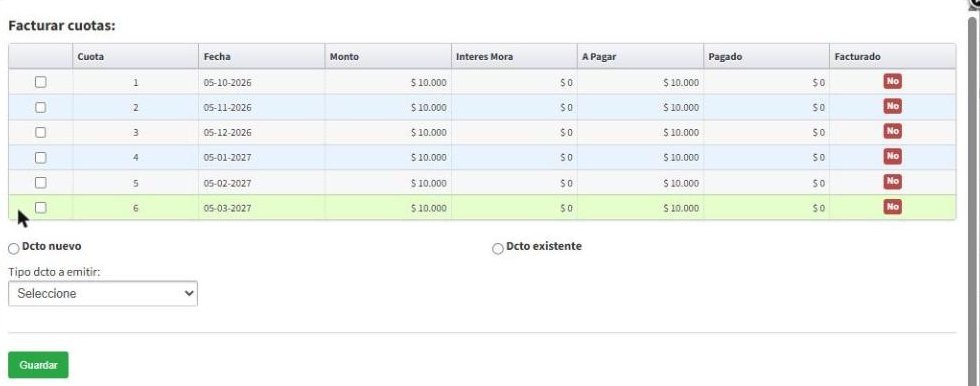Click the No badge for date 05-11-2026

[x=892, y=106]
